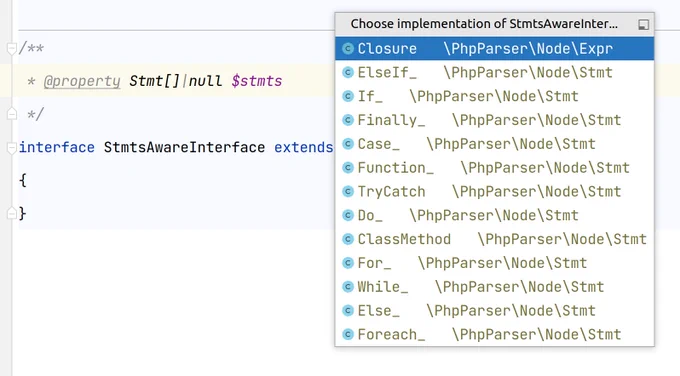Viewport: 680px width, 376px height.
Task: Click class icon beside If_
Action: [x=348, y=96]
